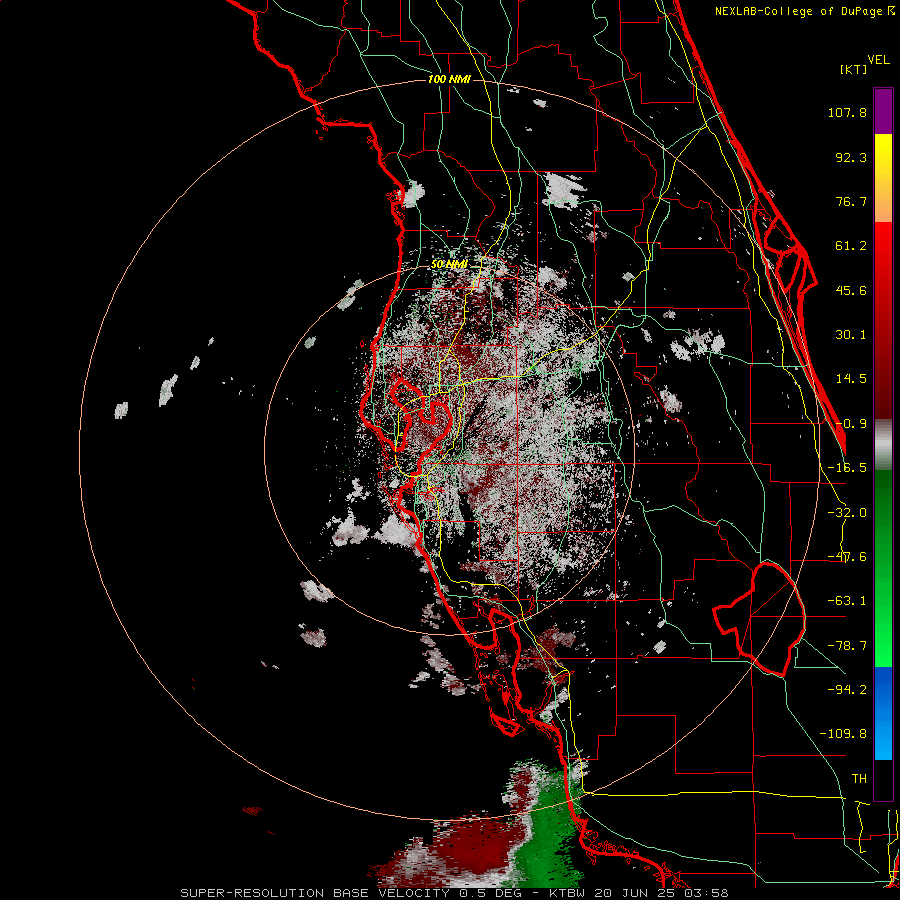The image size is (900, 900).
Task: Click the -47.6 value on the velocity scale
Action: point(847,557)
